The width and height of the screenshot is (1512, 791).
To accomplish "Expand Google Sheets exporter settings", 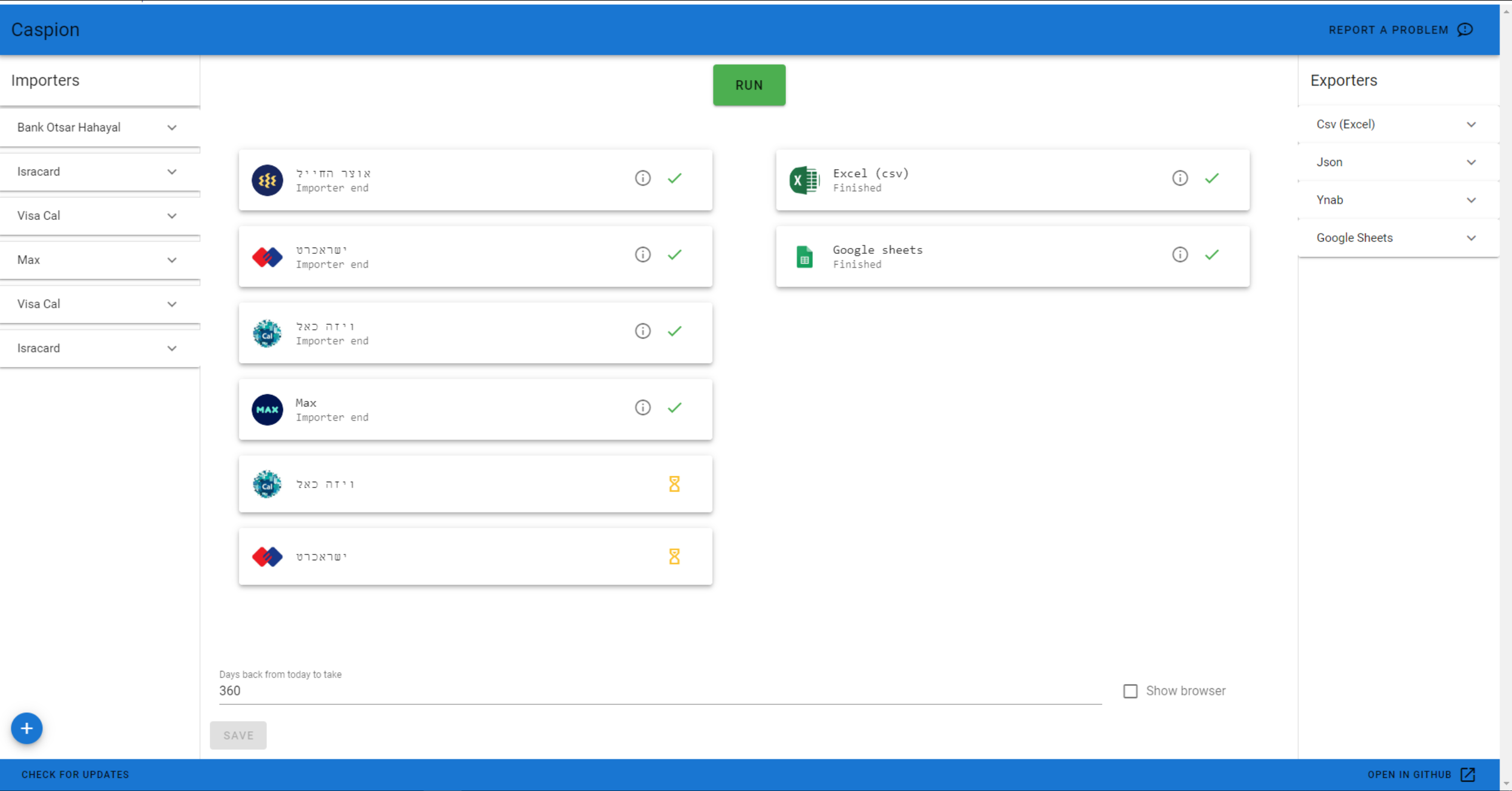I will (1471, 238).
